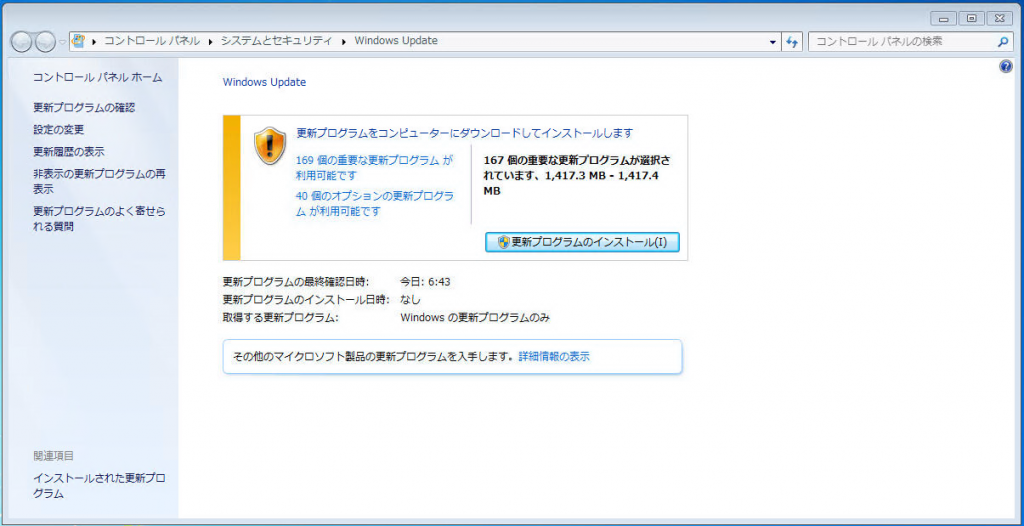1024x526 pixels.
Task: Select システムとセキュリティ in the breadcrumb
Action: pyautogui.click(x=276, y=41)
